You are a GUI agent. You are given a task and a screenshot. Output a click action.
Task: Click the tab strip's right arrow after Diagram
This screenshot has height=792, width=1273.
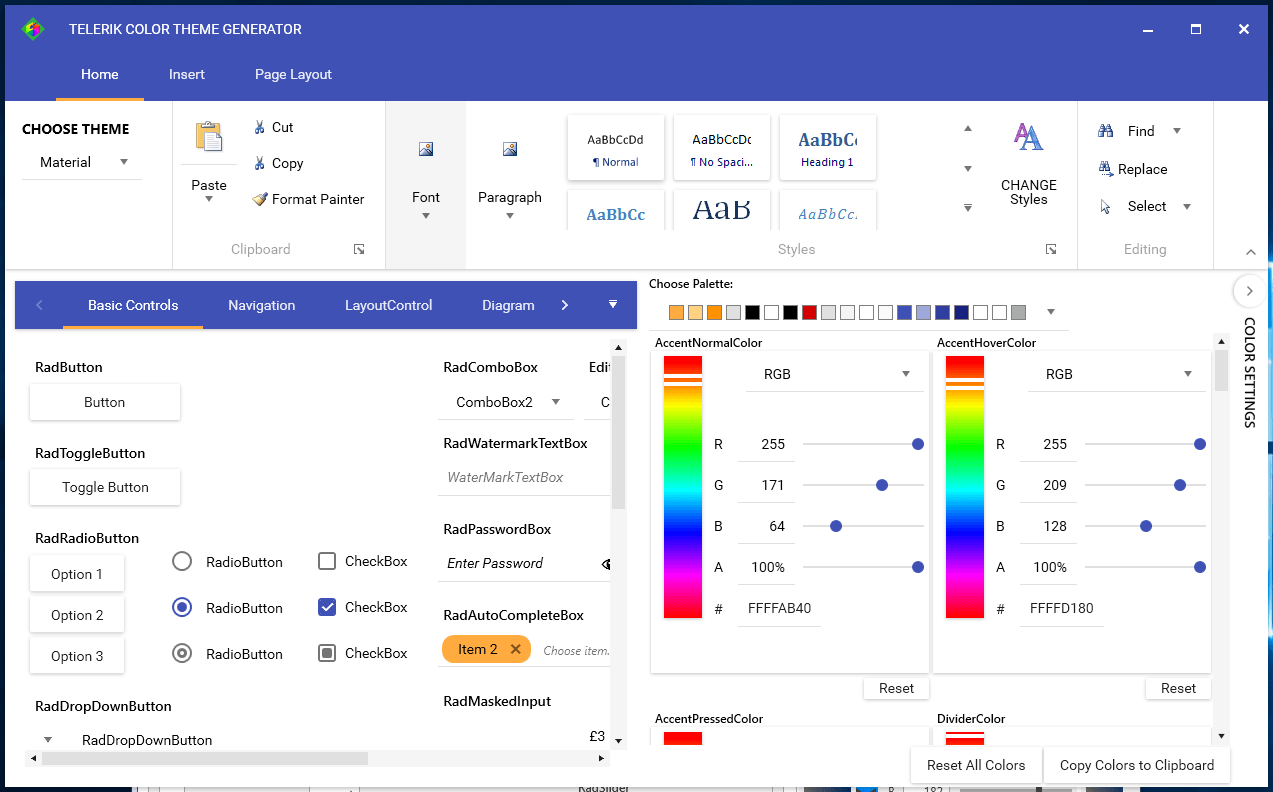(x=565, y=305)
